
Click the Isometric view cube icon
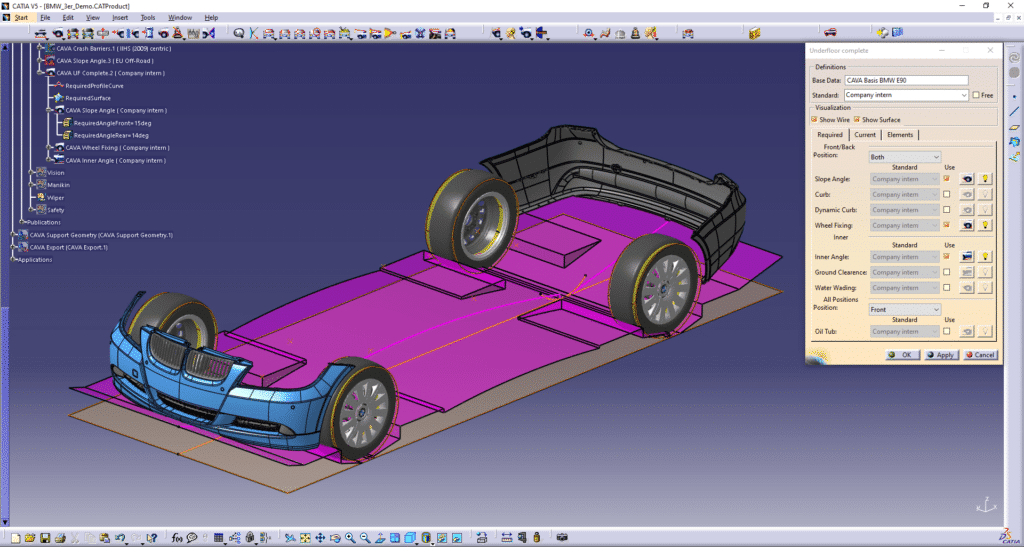(x=409, y=538)
